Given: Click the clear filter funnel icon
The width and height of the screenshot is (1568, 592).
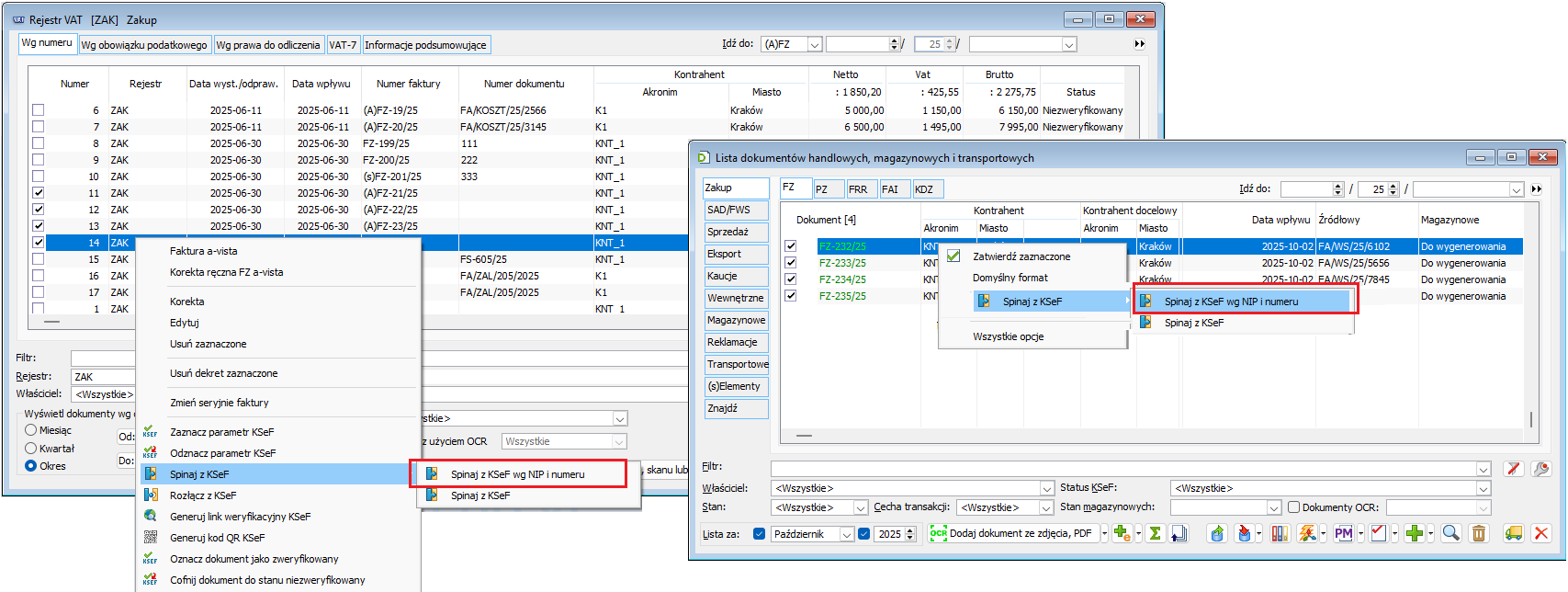Looking at the screenshot, I should click(x=1513, y=469).
